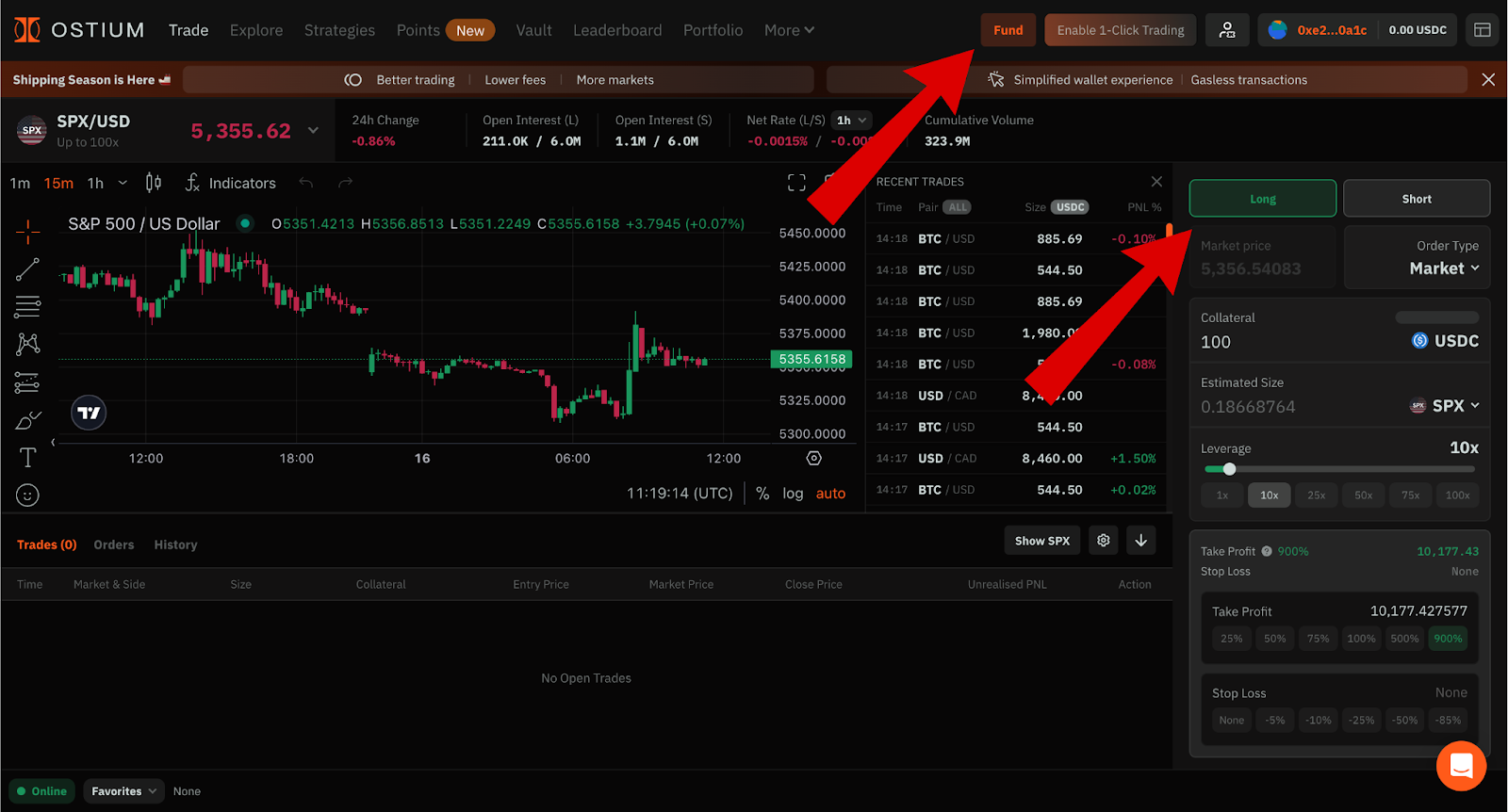This screenshot has height=812, width=1508.
Task: Close the Recent Trades panel
Action: 1156,182
